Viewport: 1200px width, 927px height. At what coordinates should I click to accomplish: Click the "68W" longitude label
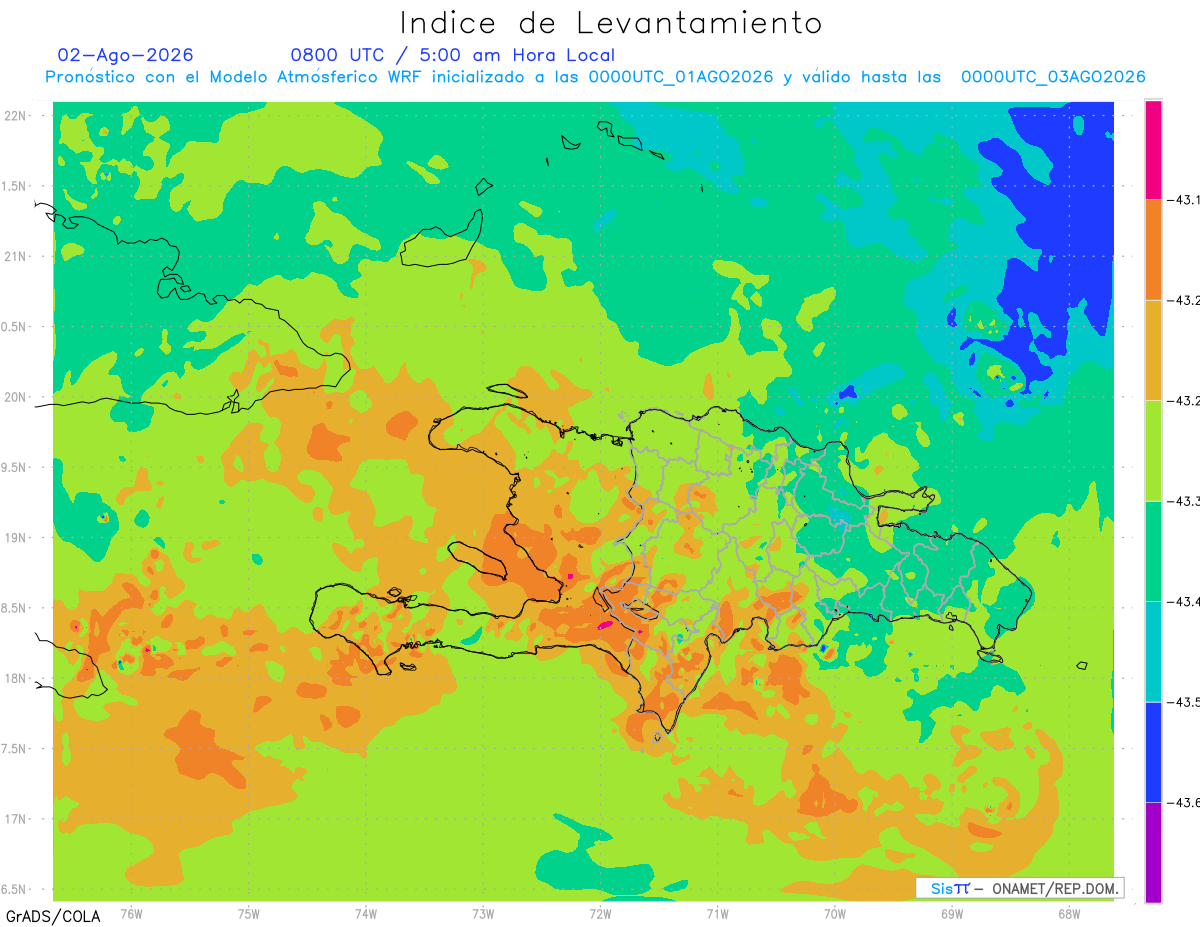click(1069, 913)
